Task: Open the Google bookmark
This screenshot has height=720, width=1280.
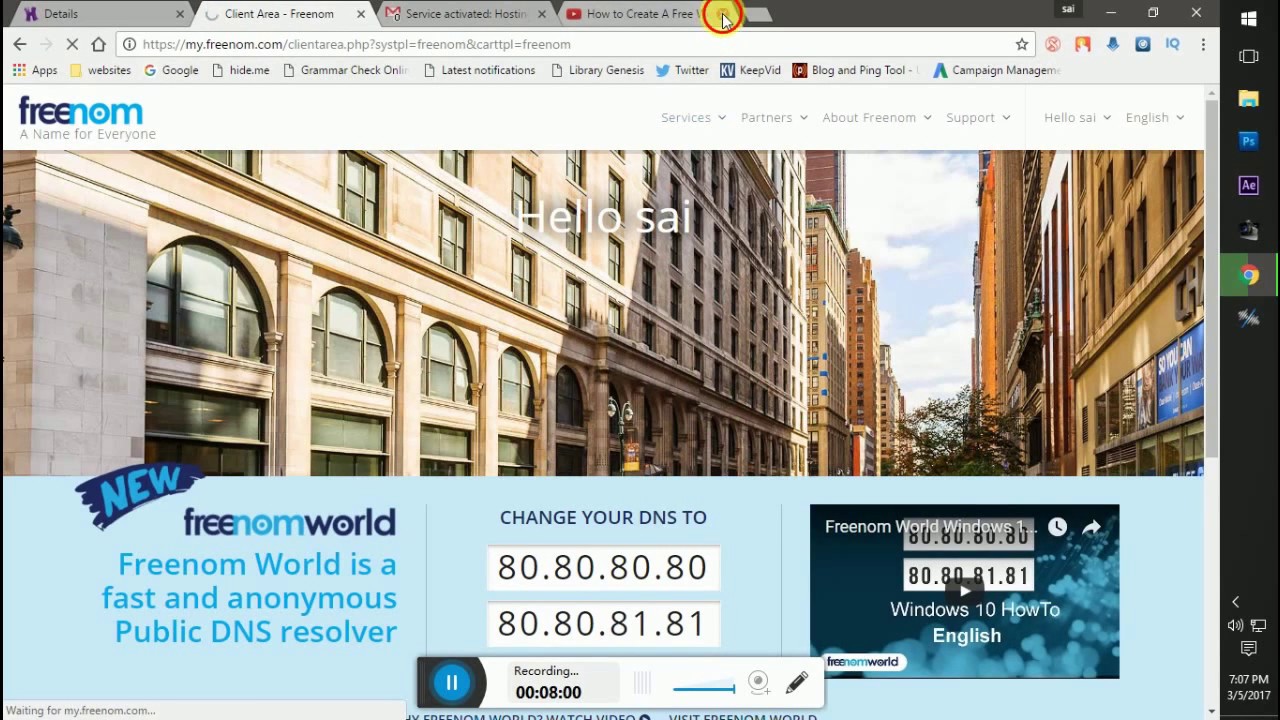Action: 171,70
